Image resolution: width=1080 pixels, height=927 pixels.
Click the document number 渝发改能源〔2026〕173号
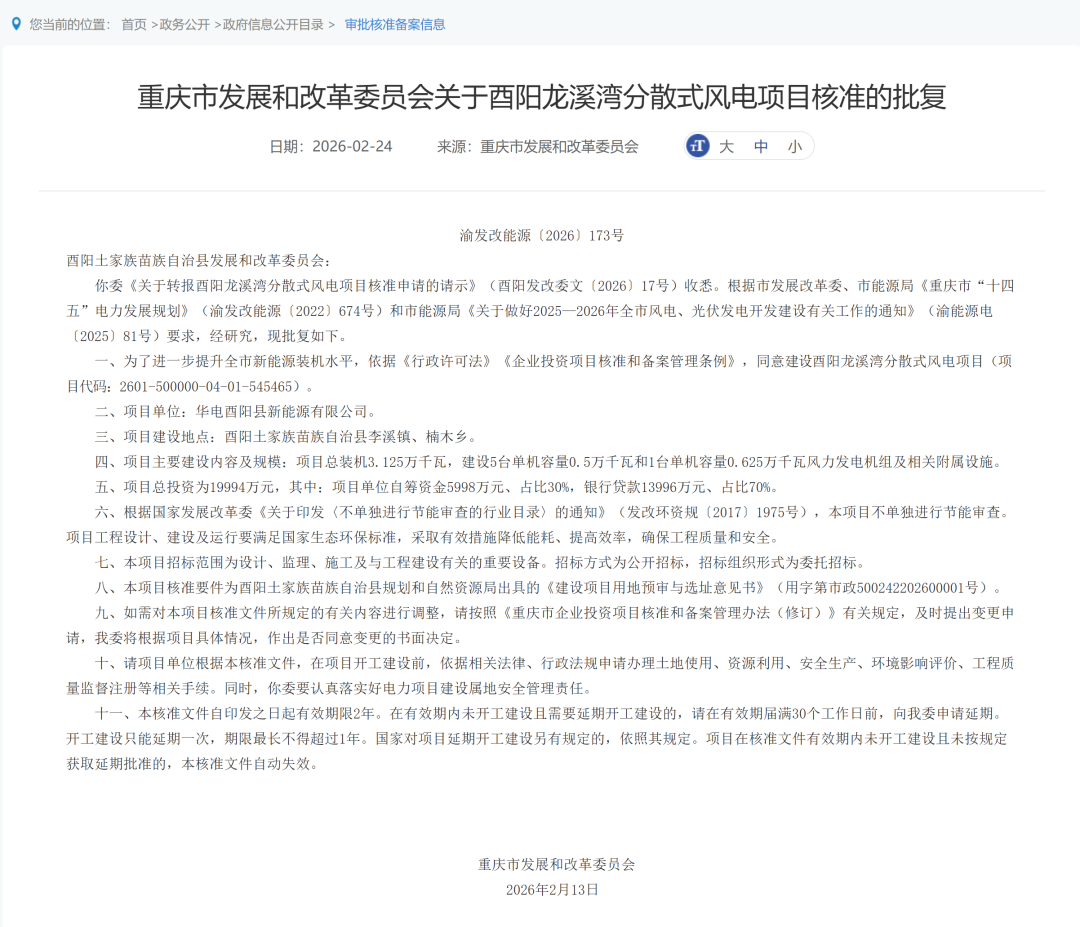coord(541,235)
